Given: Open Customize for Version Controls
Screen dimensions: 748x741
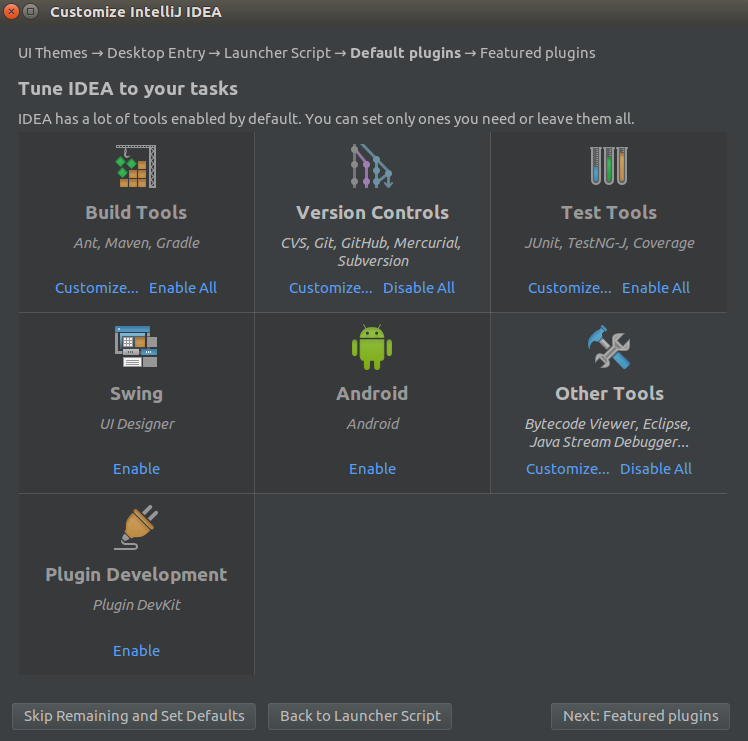Looking at the screenshot, I should pos(331,288).
